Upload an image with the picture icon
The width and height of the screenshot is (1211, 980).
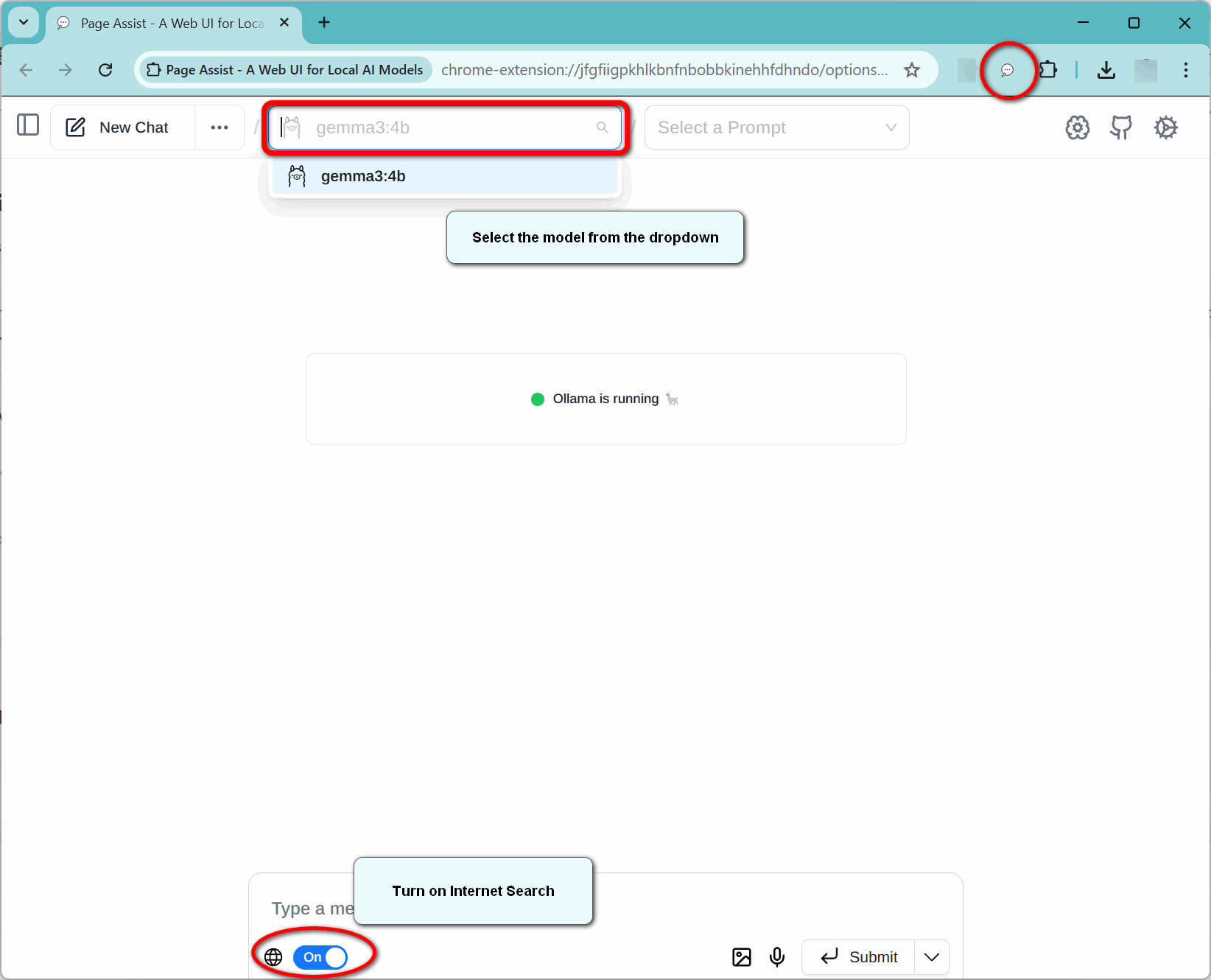(742, 957)
